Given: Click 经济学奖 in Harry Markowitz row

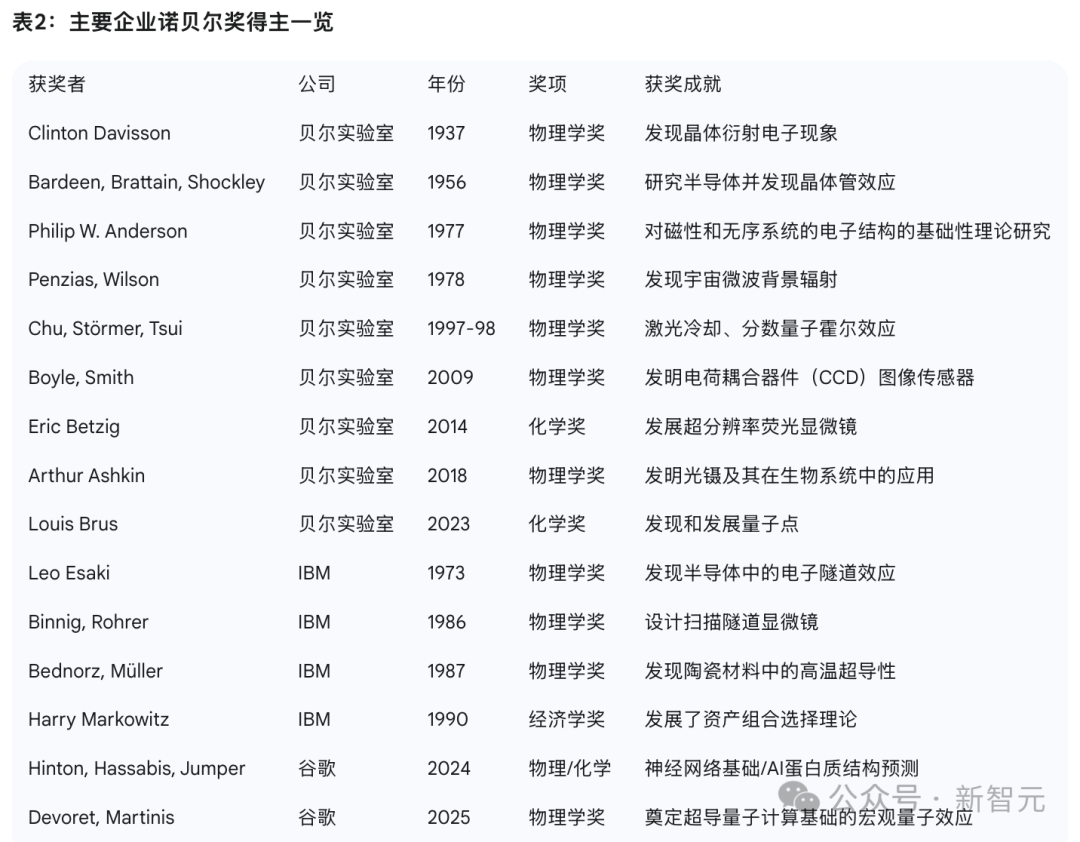Looking at the screenshot, I should point(566,719).
